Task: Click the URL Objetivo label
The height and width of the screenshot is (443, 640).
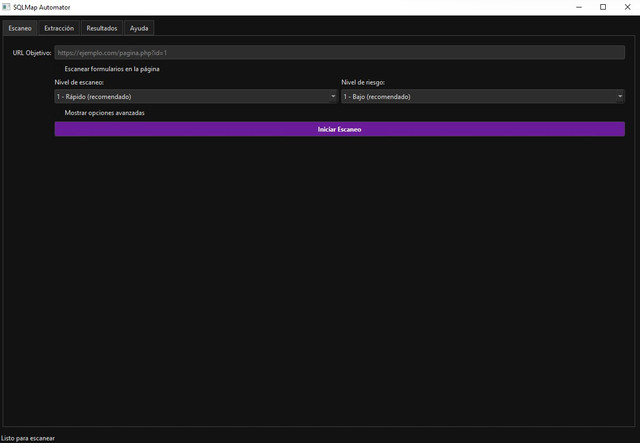Action: 32,53
